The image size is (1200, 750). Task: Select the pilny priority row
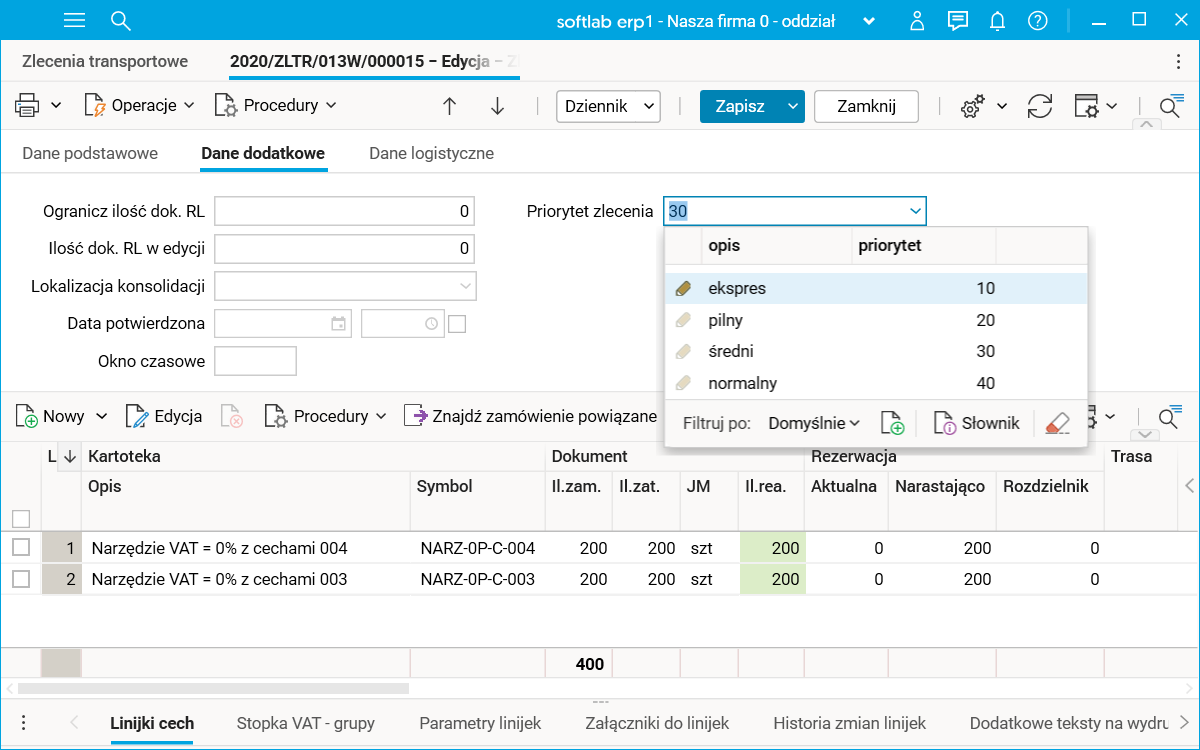click(x=876, y=320)
